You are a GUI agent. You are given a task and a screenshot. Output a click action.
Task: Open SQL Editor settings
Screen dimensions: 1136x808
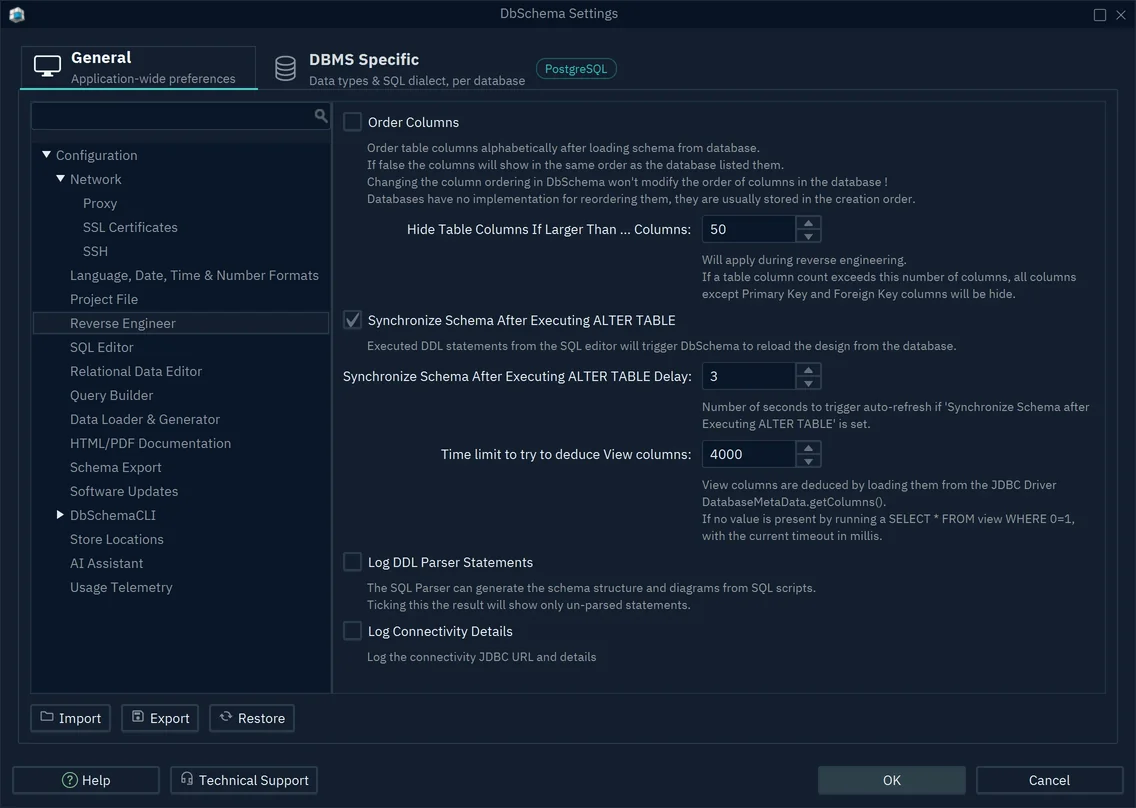pos(101,347)
